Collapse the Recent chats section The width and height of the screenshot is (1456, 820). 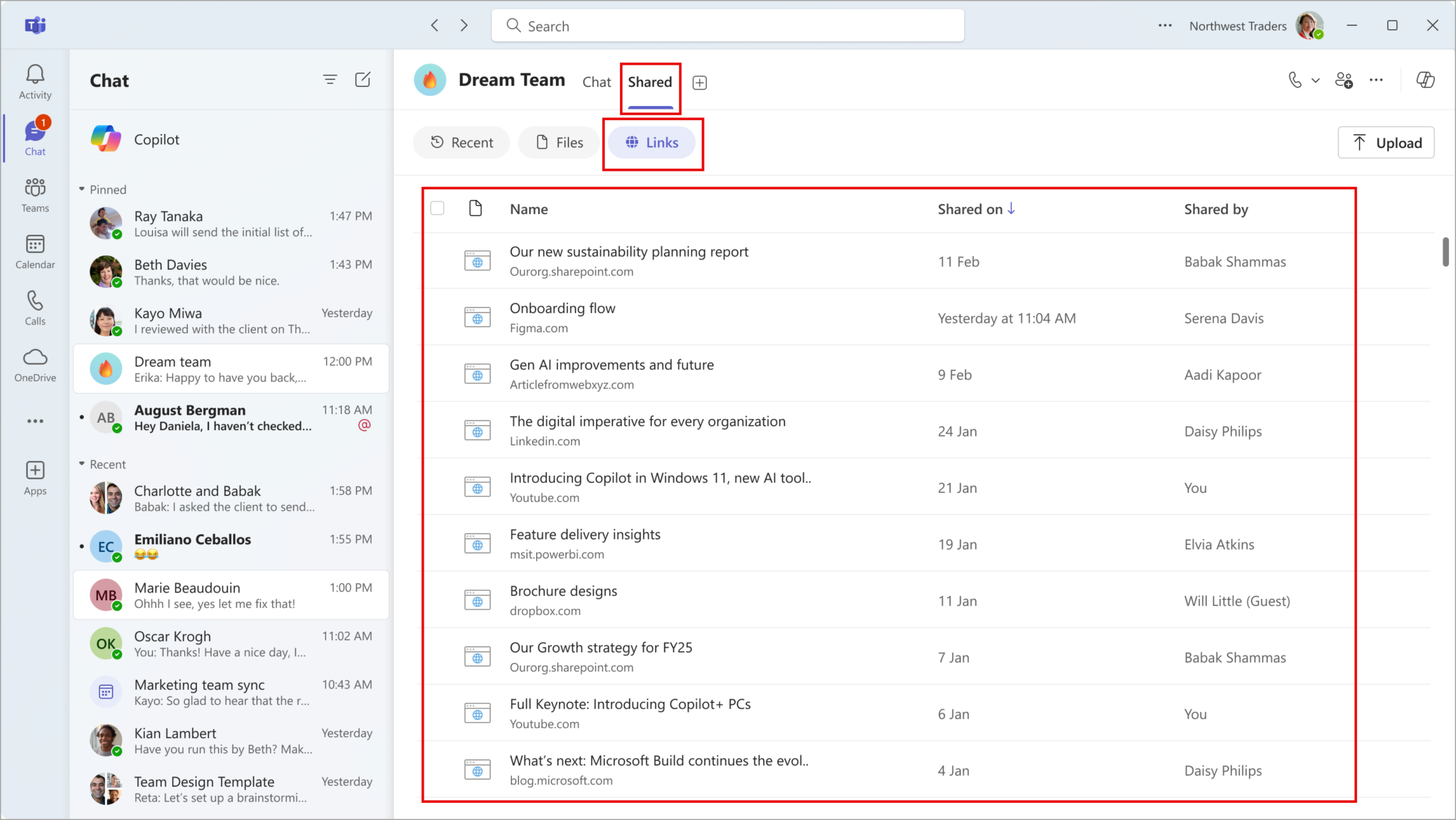[x=82, y=464]
